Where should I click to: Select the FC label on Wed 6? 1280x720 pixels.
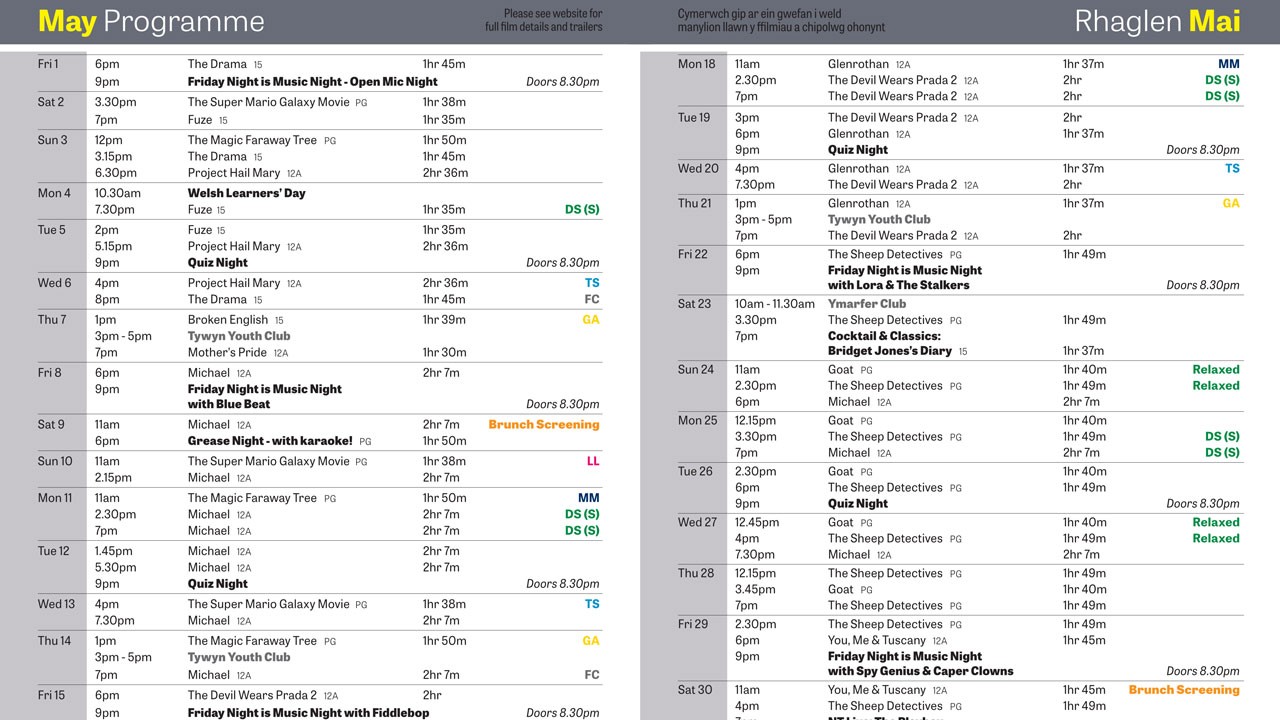pyautogui.click(x=591, y=299)
